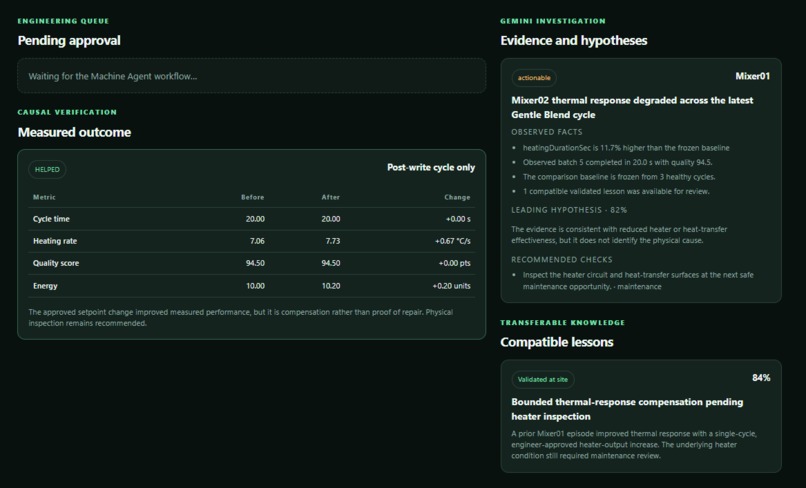The width and height of the screenshot is (806, 488).
Task: Click the Quality score Before value 94.50
Action: pos(255,263)
